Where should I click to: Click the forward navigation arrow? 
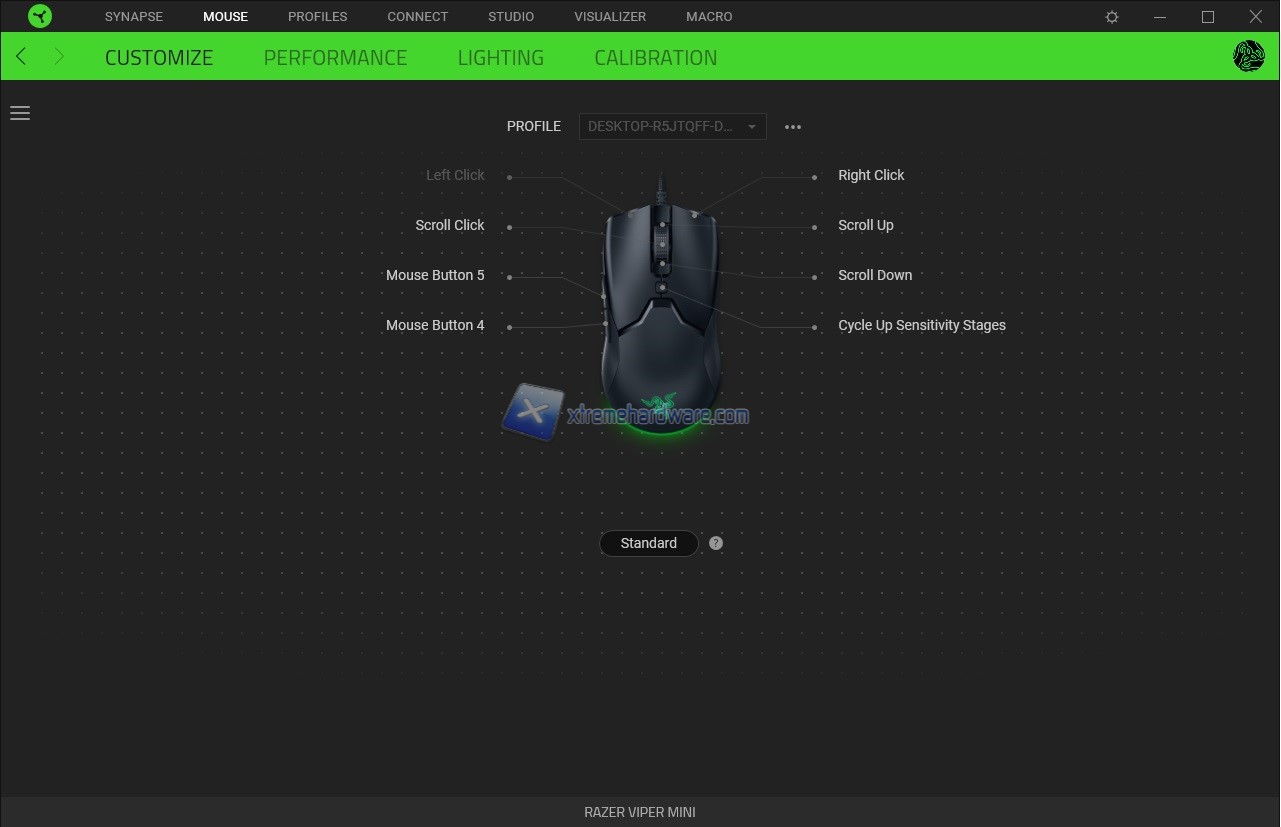[x=59, y=57]
